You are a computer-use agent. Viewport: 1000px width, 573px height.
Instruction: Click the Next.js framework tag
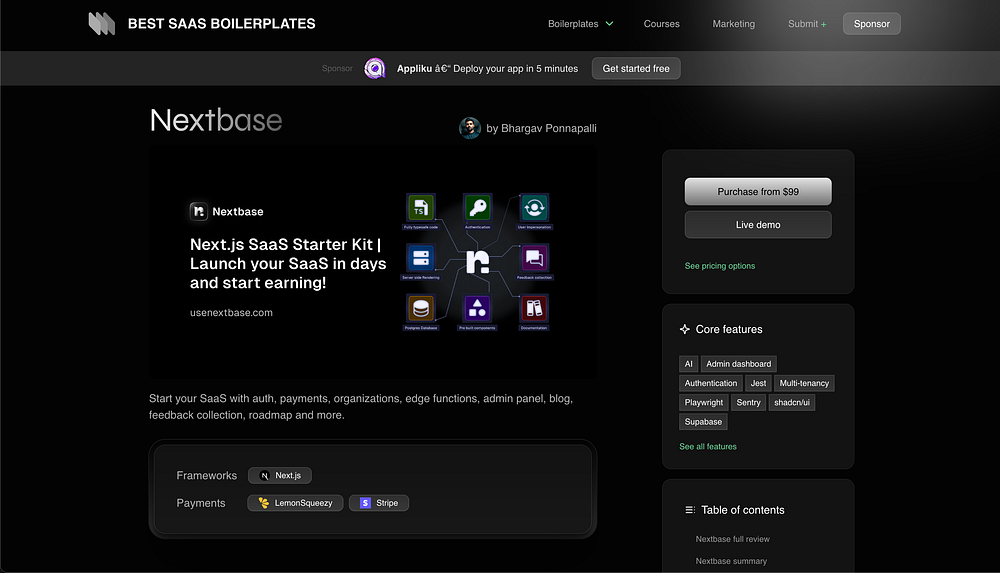[x=280, y=475]
